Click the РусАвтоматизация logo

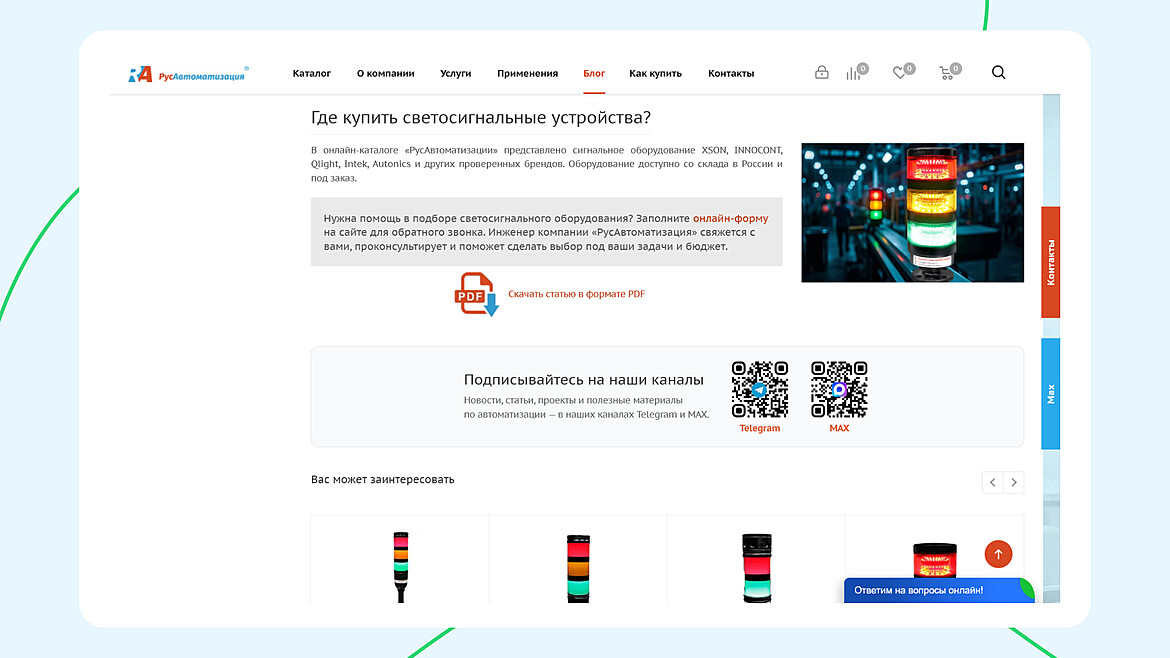188,74
